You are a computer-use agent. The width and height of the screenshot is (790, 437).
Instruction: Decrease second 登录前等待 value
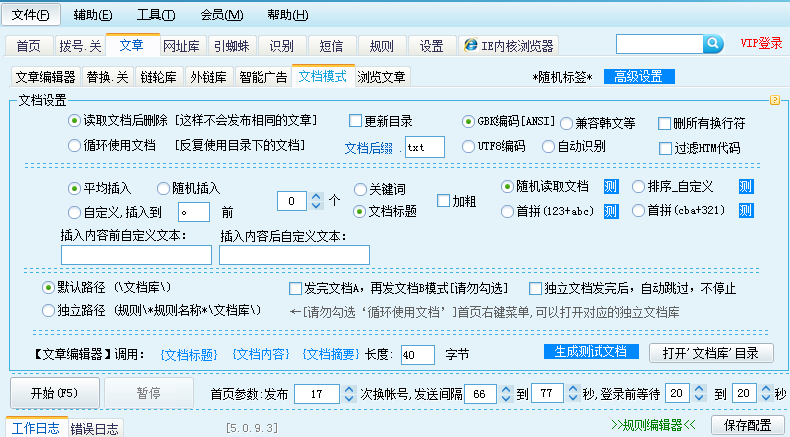coord(766,398)
